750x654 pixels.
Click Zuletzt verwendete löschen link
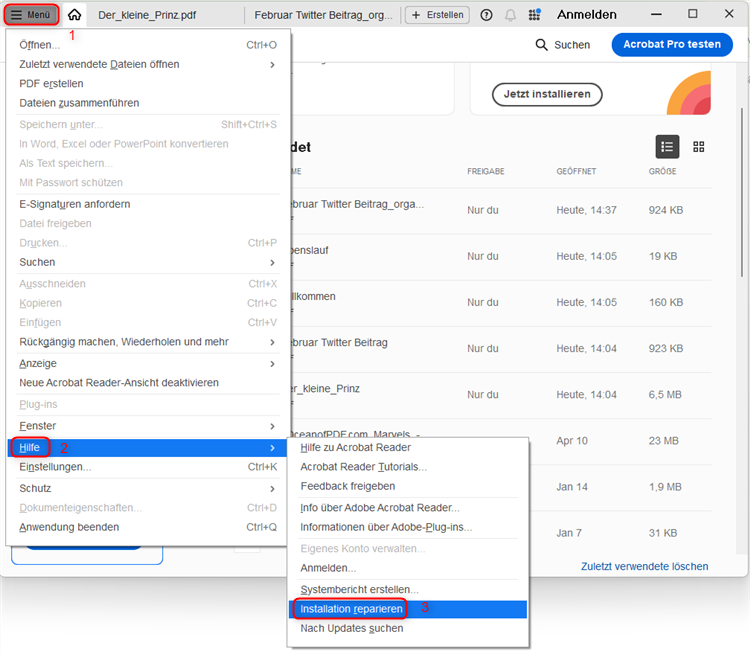[644, 566]
